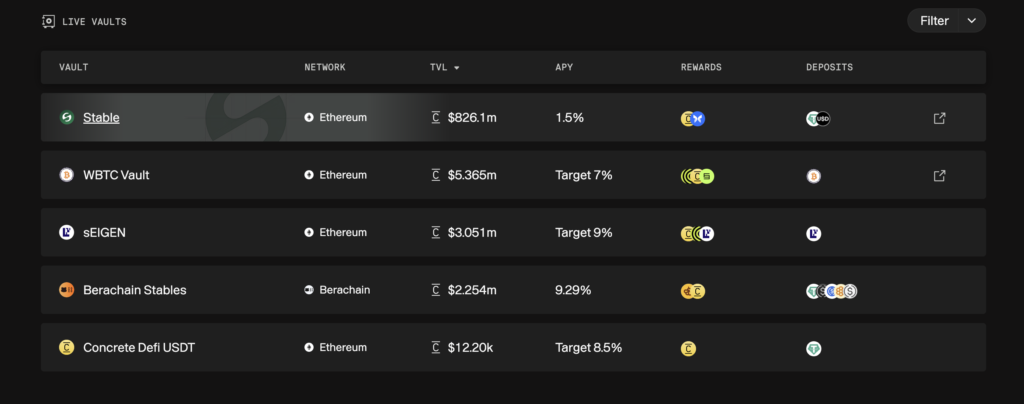
Task: Click the Stable vault green logo icon
Action: [x=67, y=118]
